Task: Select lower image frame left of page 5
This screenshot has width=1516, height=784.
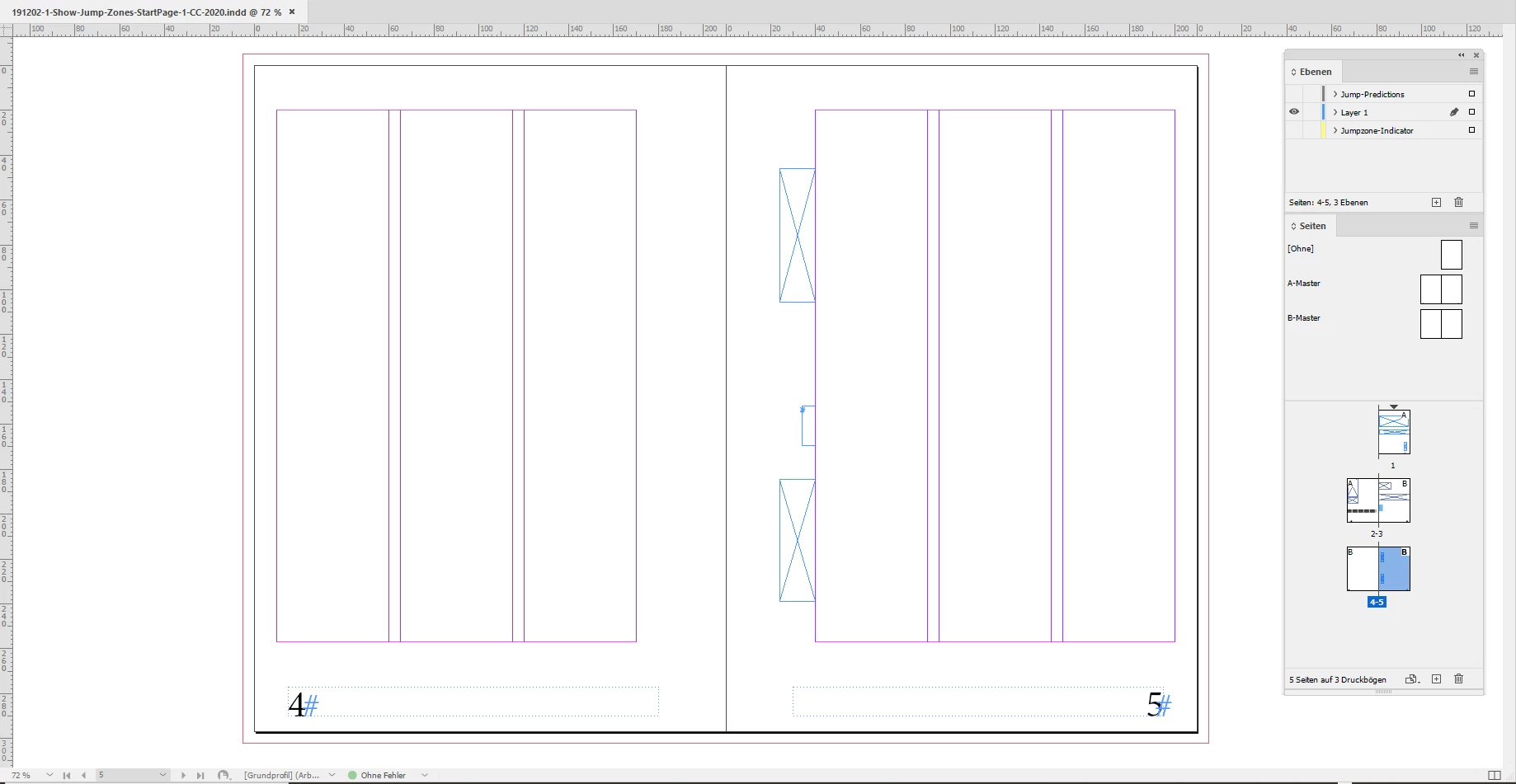Action: tap(797, 540)
